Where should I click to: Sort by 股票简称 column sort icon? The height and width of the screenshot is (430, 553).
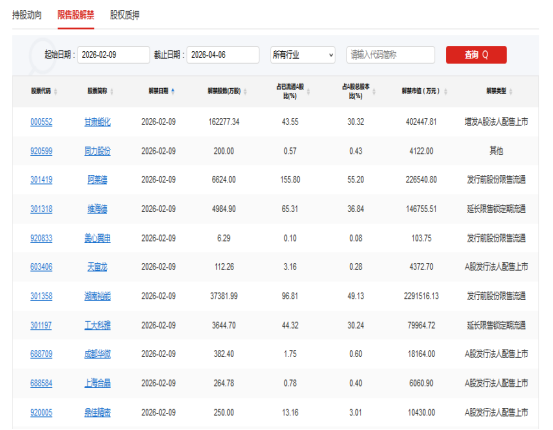(112, 92)
